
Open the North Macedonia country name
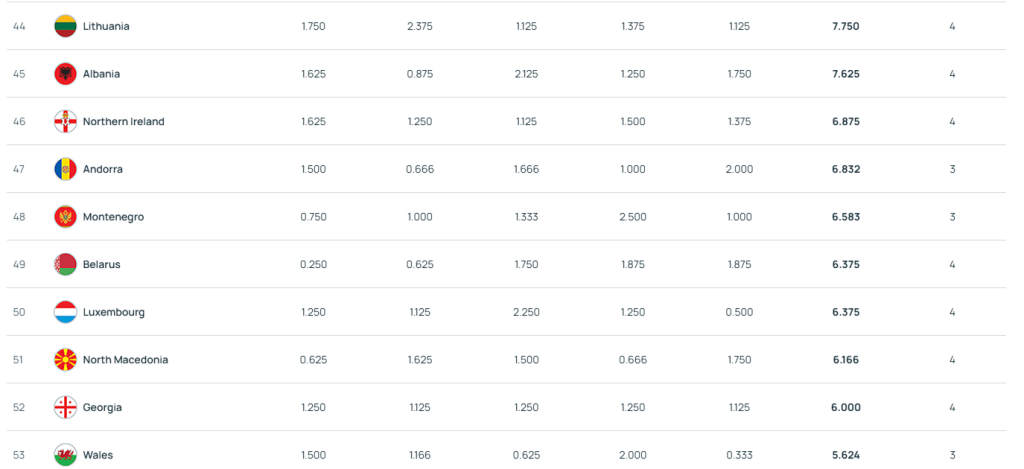[x=125, y=360]
